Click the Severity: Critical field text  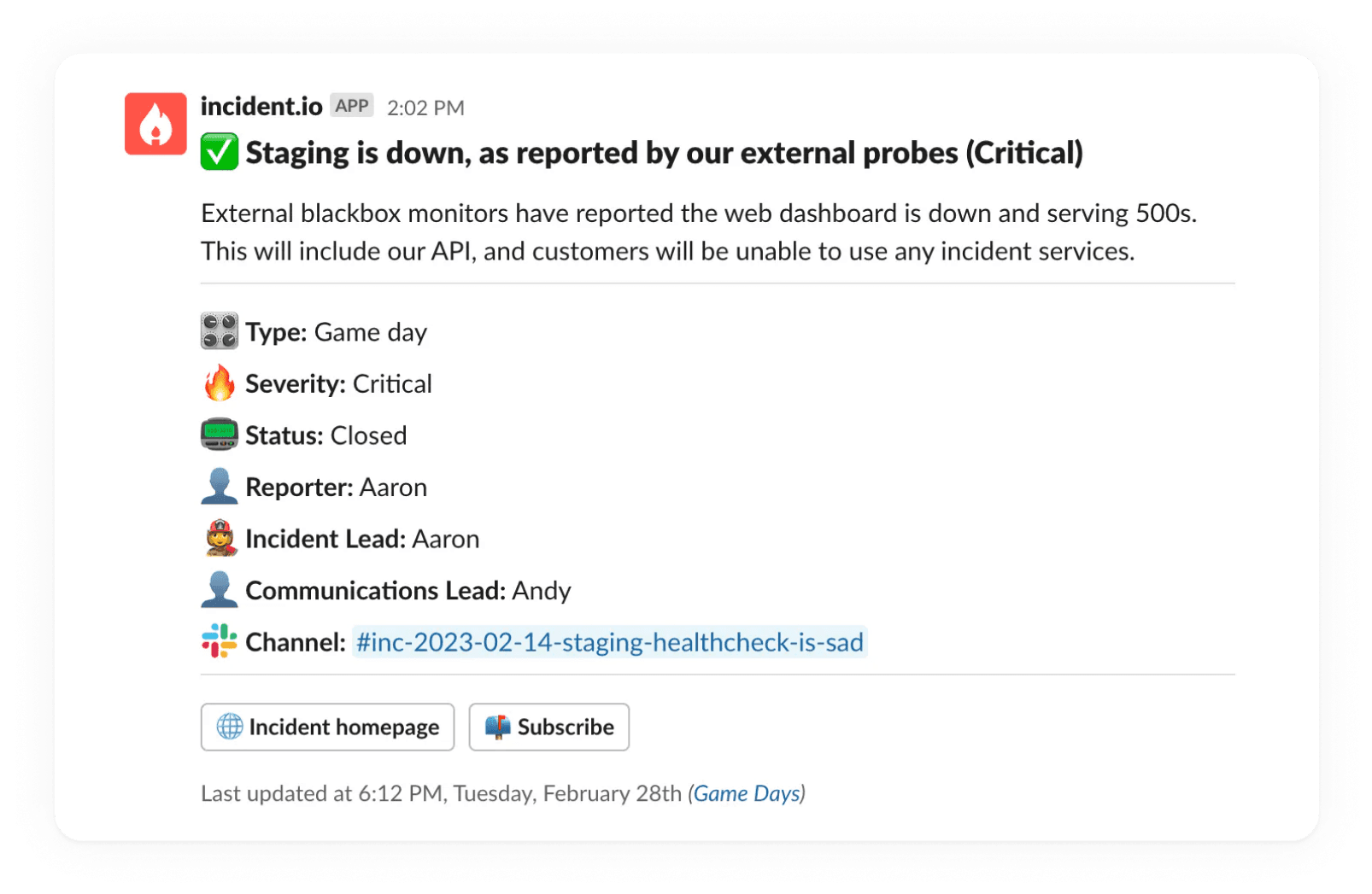[338, 383]
